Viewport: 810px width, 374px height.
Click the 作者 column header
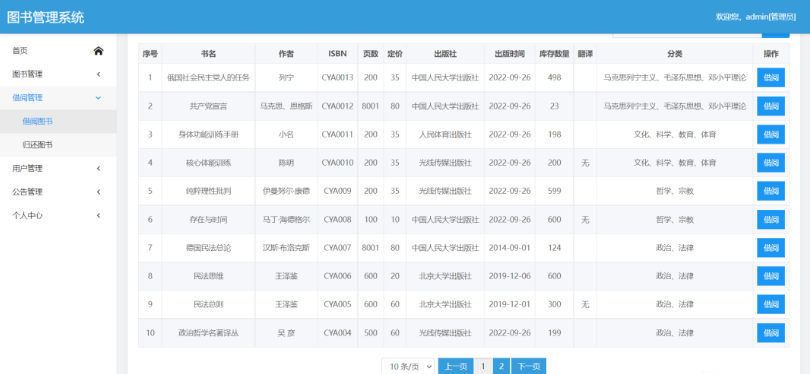pyautogui.click(x=286, y=54)
